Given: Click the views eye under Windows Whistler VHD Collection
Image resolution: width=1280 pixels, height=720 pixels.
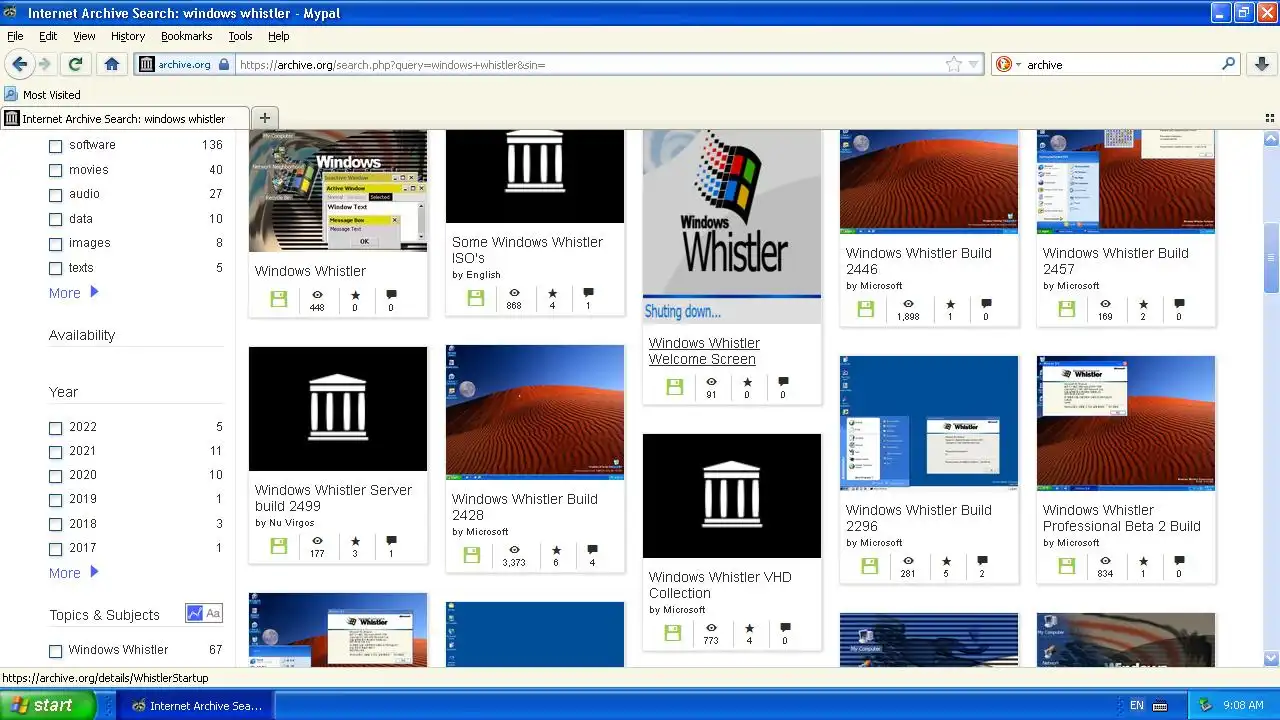Looking at the screenshot, I should coord(711,628).
